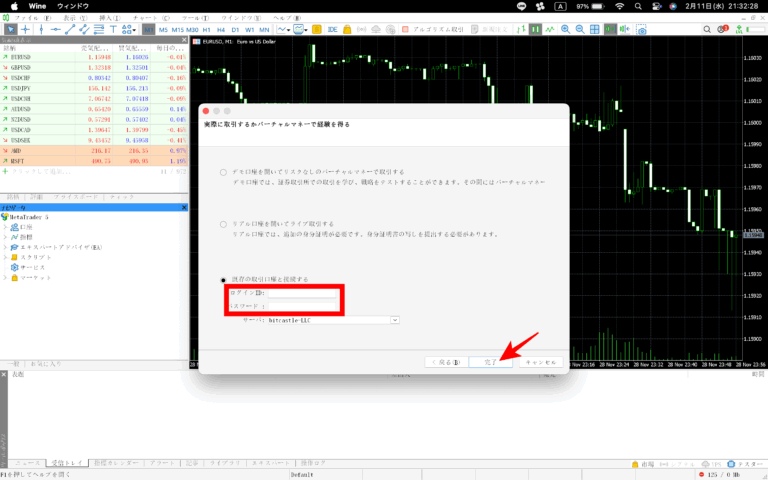Expand the スクリプト tree node
This screenshot has width=768, height=480.
(5, 257)
